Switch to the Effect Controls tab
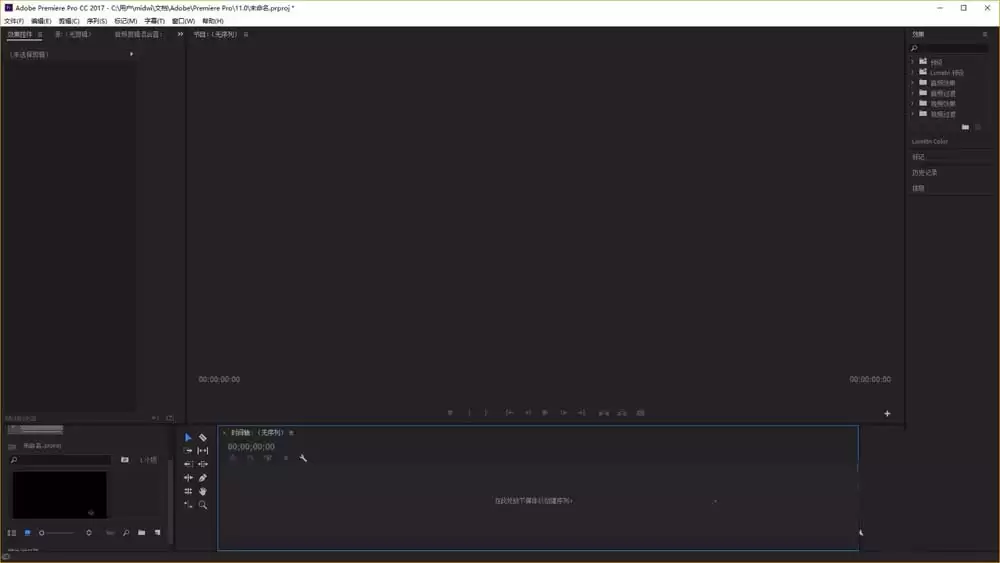Viewport: 1000px width, 563px height. [x=20, y=34]
